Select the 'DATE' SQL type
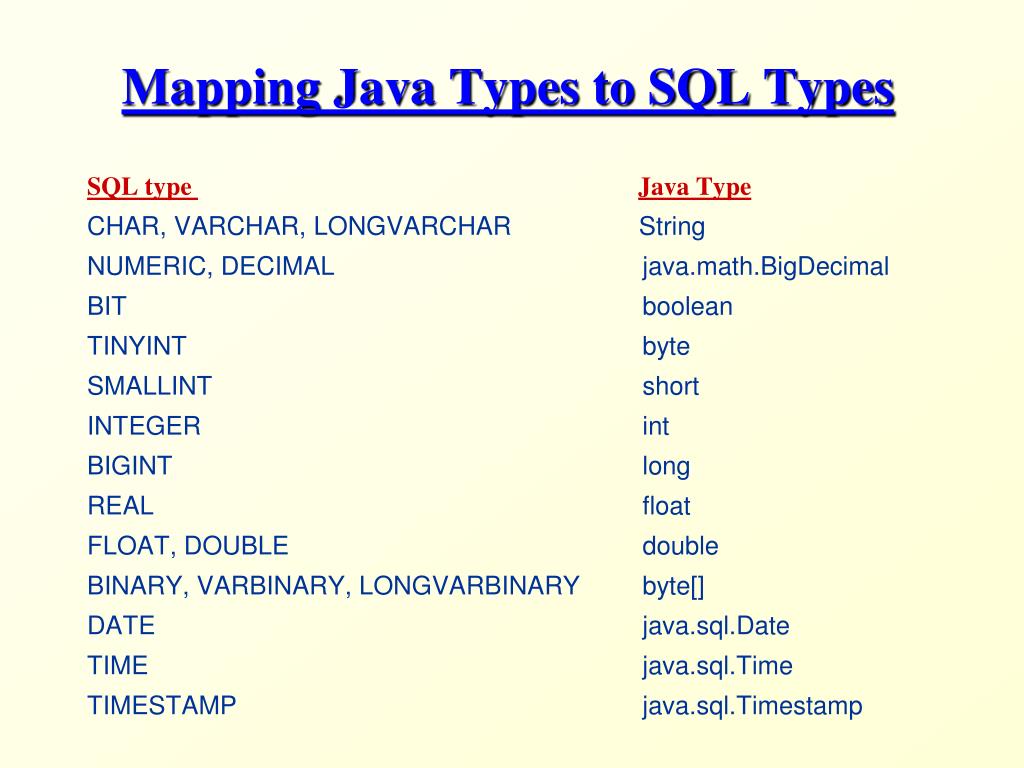This screenshot has width=1024, height=768. 121,626
